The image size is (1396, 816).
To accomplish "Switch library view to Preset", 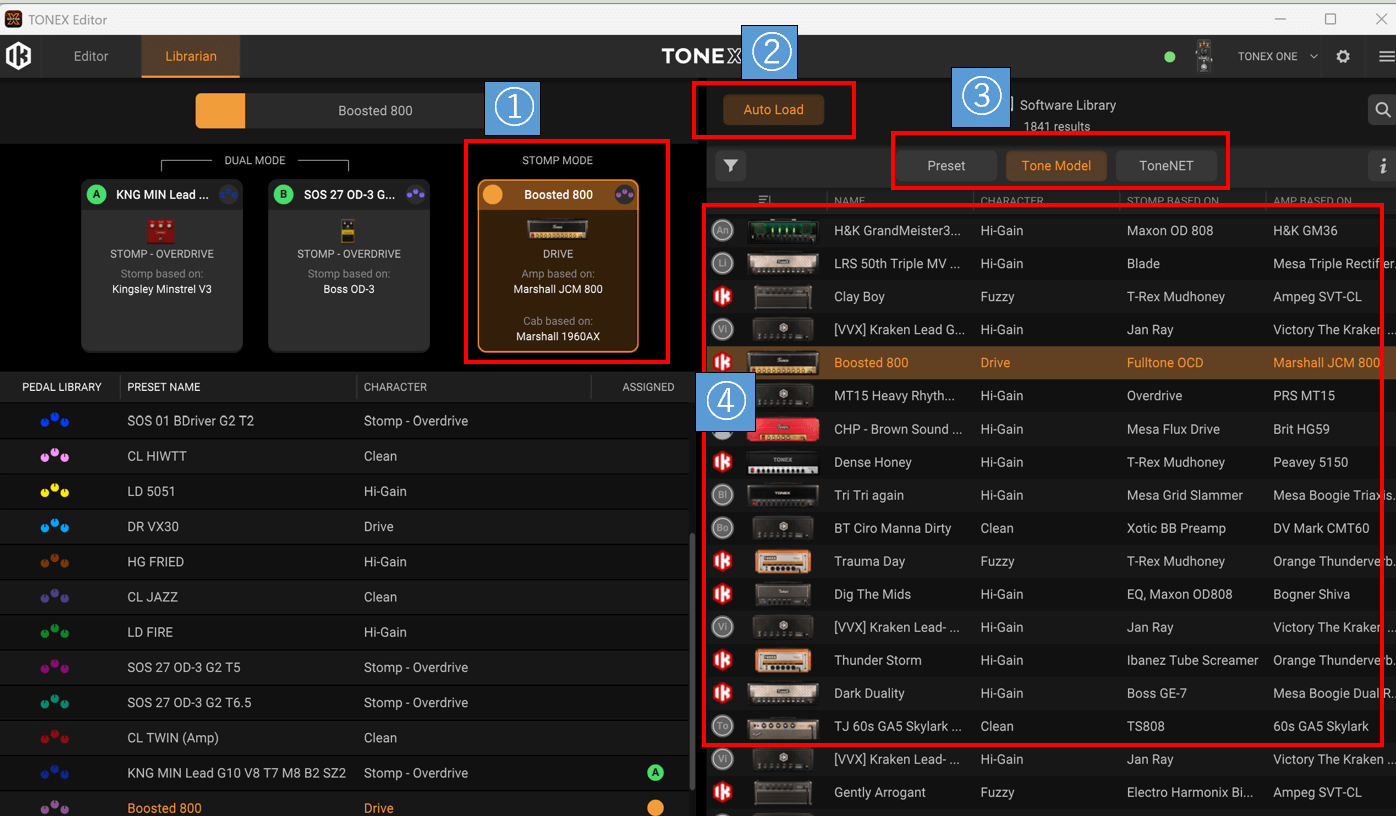I will (x=946, y=166).
